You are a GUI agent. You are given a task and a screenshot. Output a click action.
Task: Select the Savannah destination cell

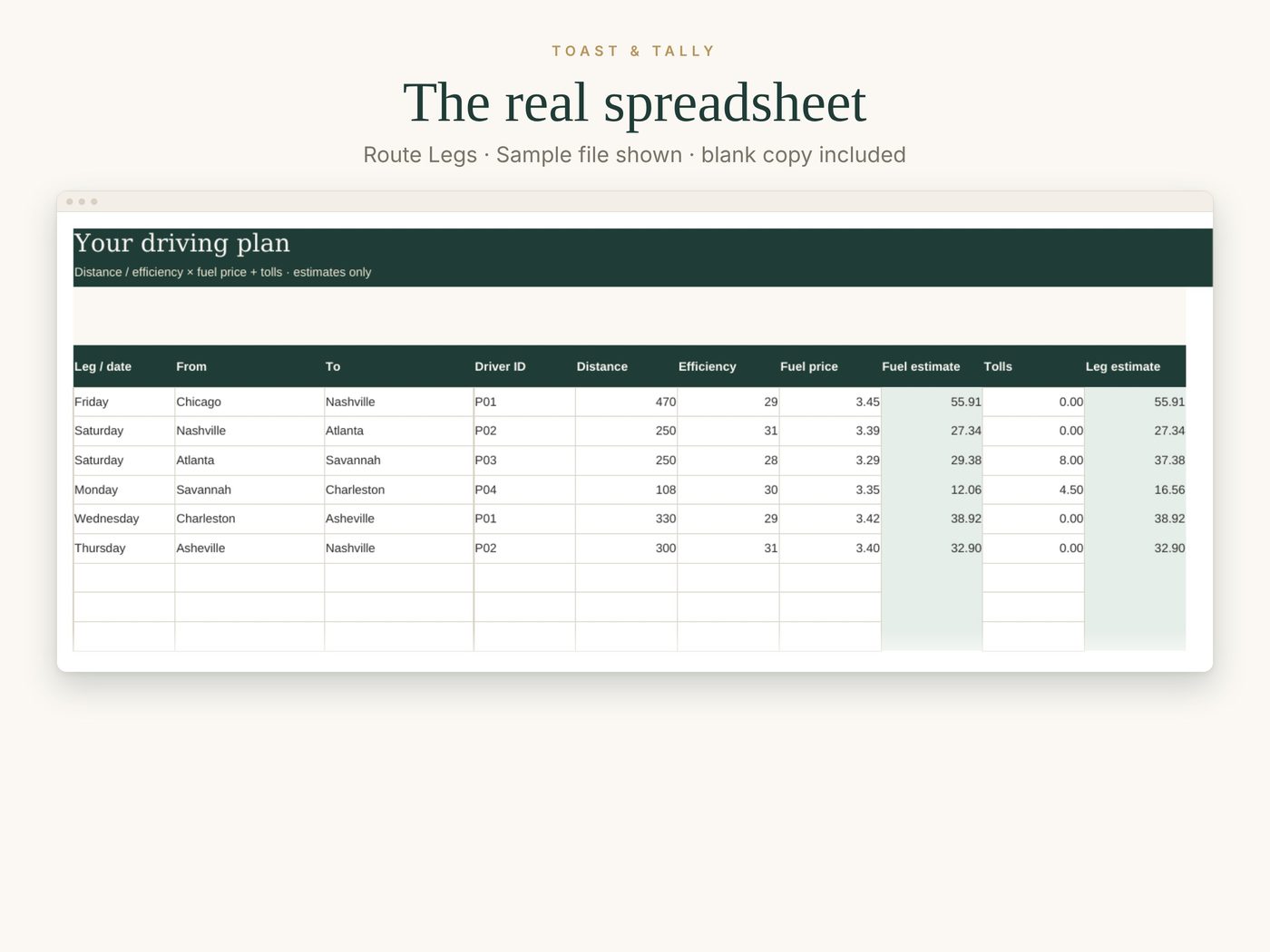pos(399,461)
